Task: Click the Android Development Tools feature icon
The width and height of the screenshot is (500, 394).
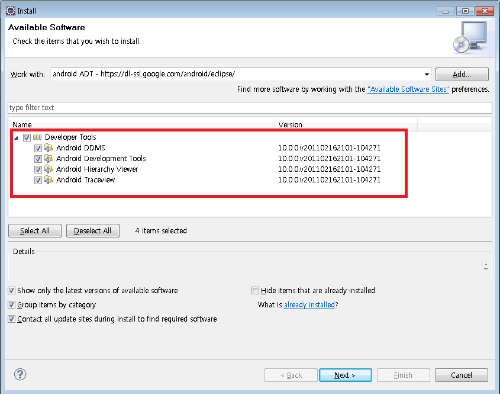Action: [48, 158]
